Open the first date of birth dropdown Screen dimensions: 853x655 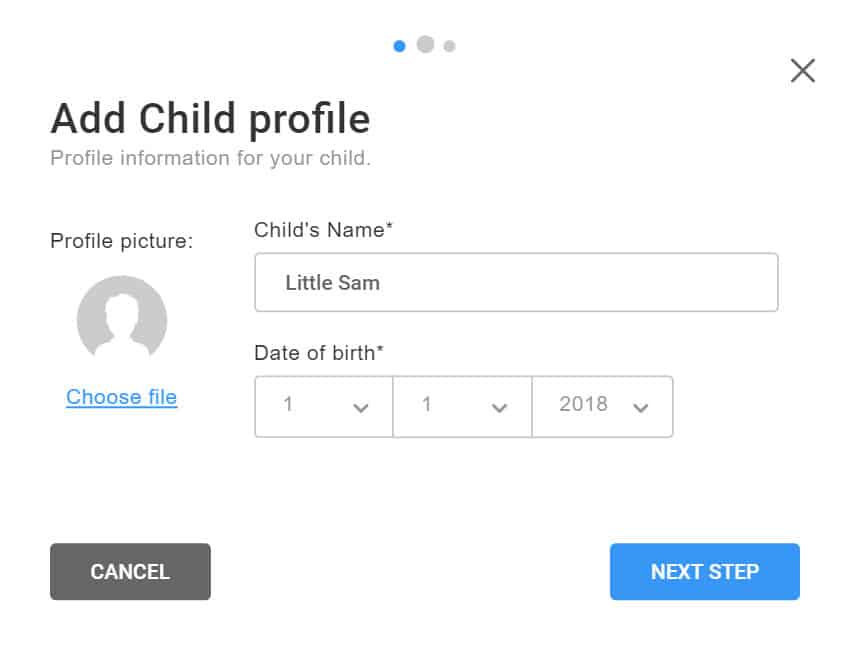324,406
